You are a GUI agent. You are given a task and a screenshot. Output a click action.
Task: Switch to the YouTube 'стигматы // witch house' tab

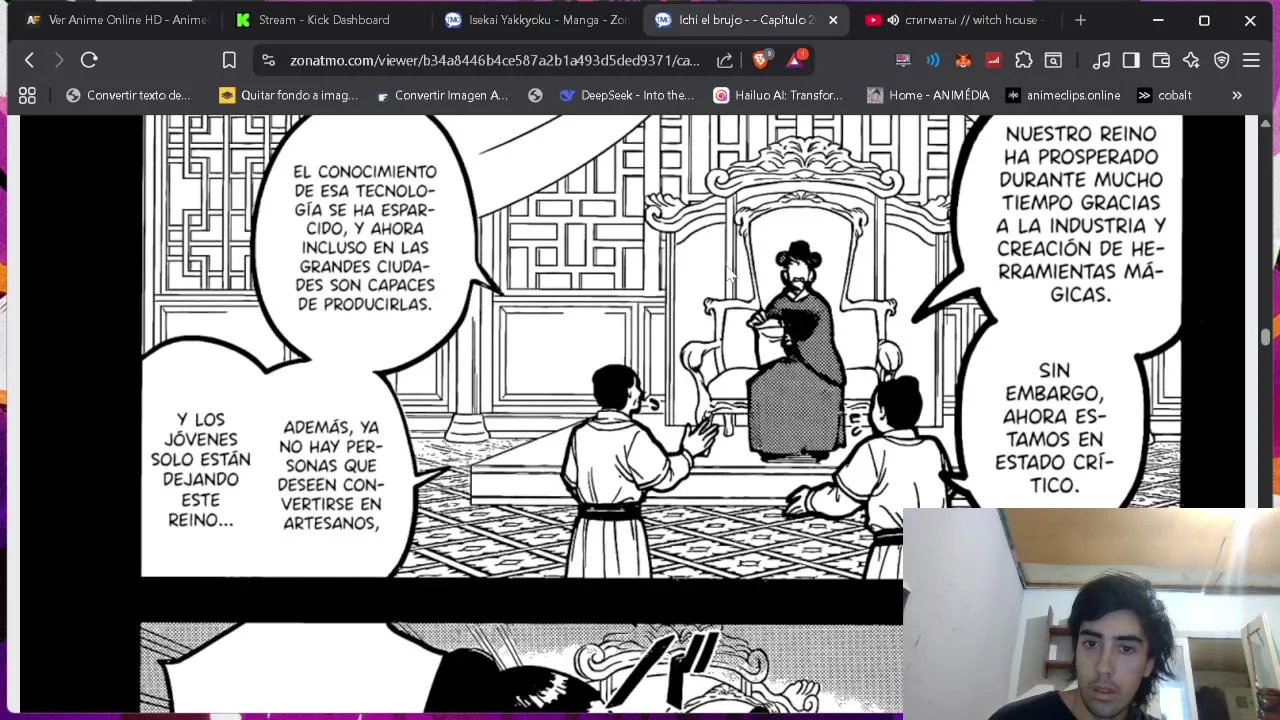pos(955,20)
